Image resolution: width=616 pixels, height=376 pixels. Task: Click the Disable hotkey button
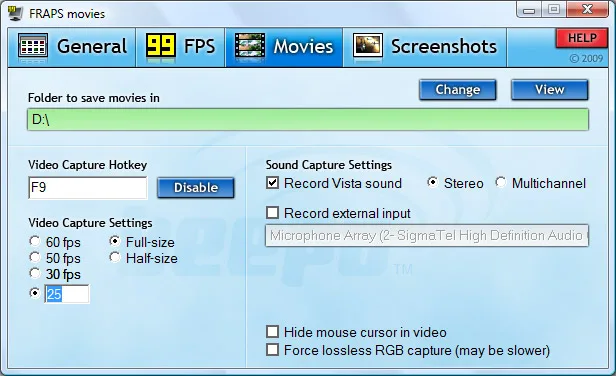(196, 187)
